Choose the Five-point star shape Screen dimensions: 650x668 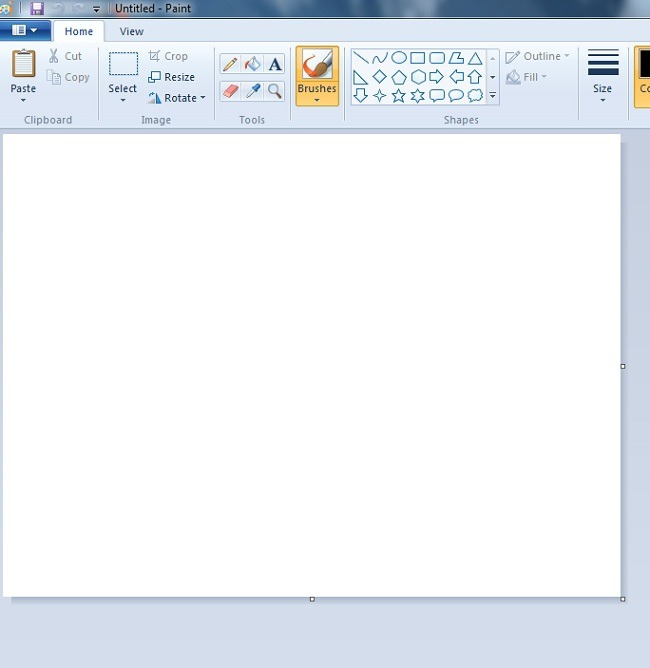pos(399,95)
